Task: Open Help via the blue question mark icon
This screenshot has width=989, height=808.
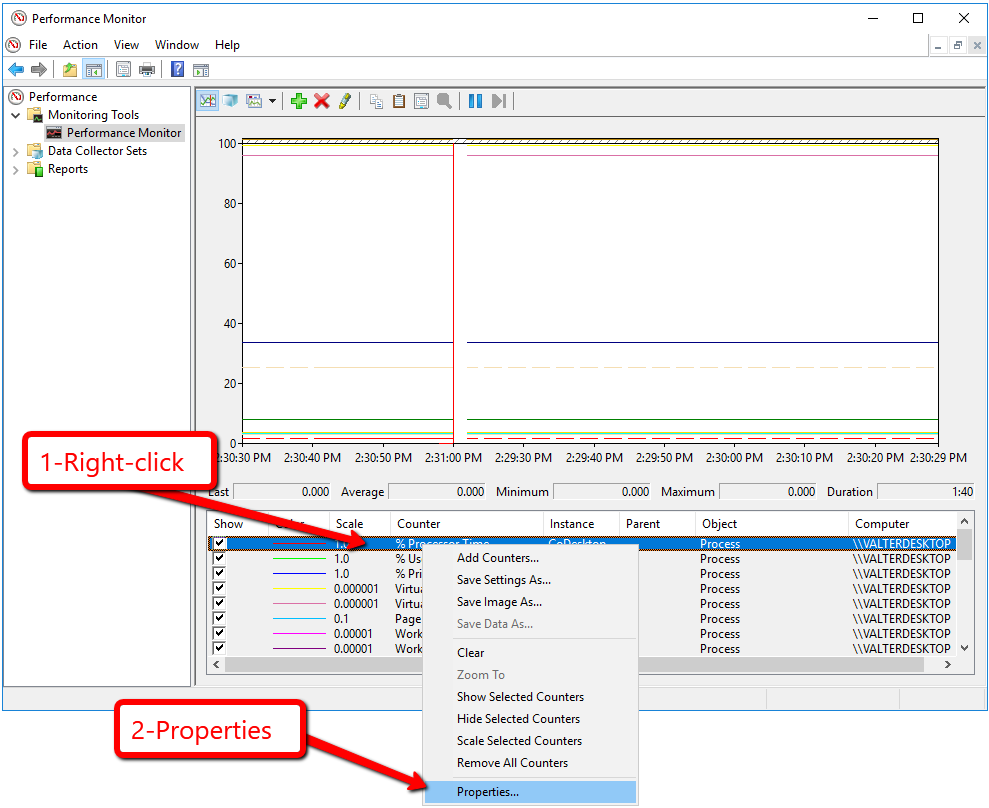Action: click(178, 69)
